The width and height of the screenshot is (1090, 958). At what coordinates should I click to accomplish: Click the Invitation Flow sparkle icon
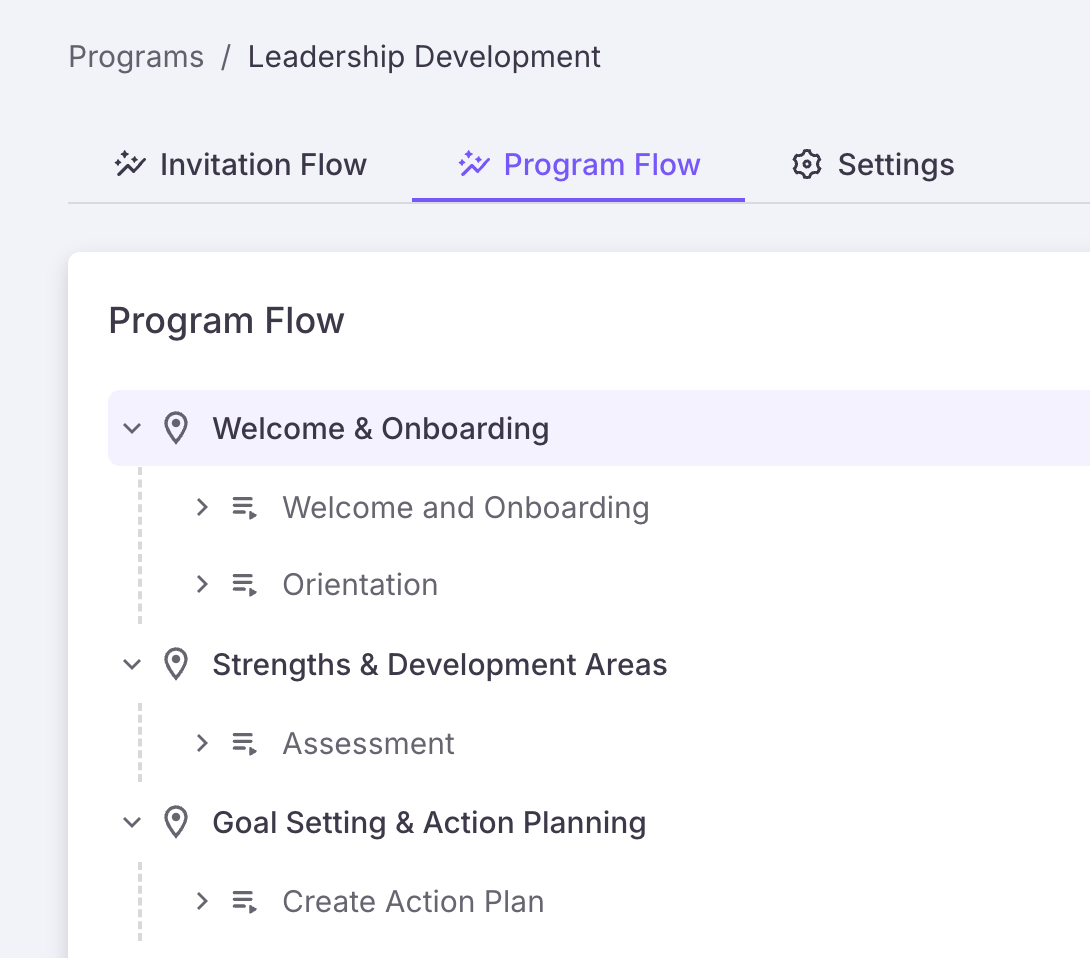(130, 164)
